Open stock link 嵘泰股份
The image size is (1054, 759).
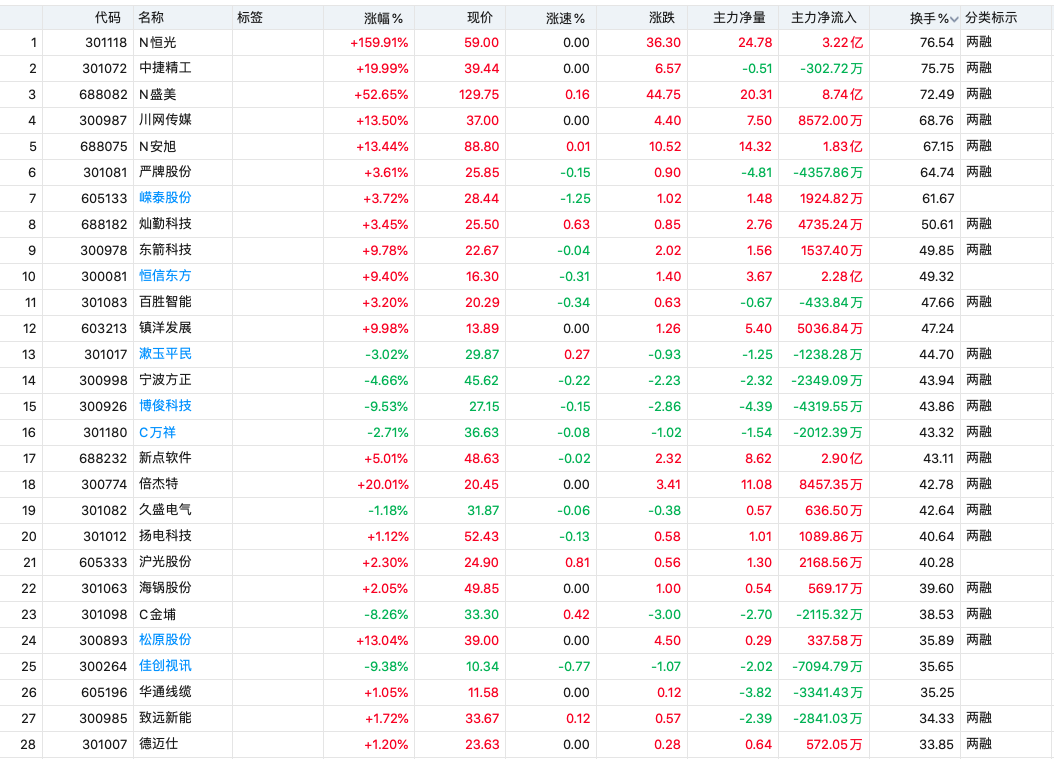click(x=165, y=198)
